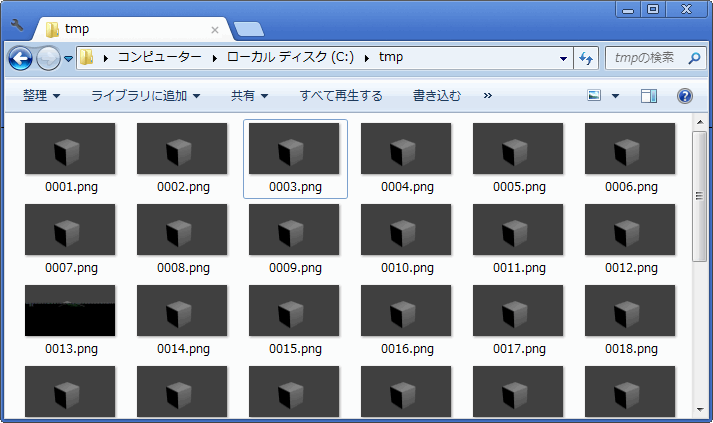Click the 0013.png file name label

click(71, 349)
